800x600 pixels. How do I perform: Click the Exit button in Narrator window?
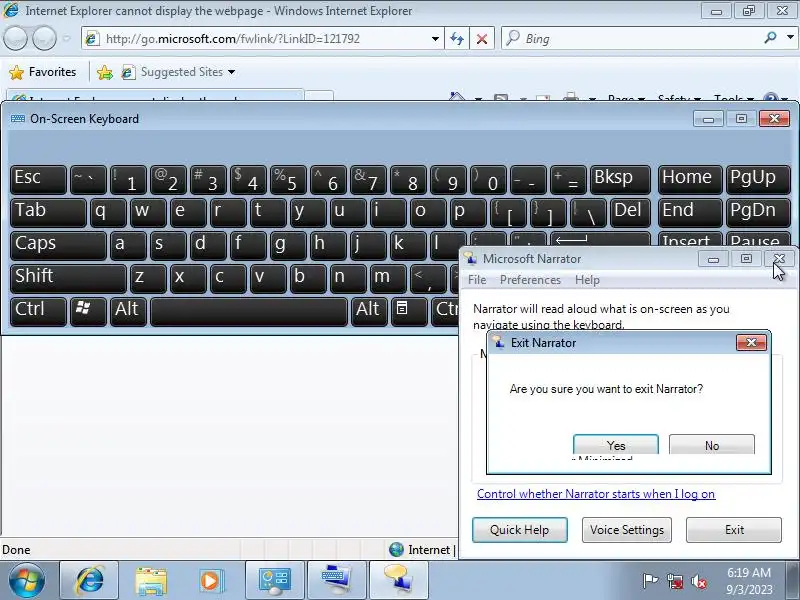tap(734, 530)
